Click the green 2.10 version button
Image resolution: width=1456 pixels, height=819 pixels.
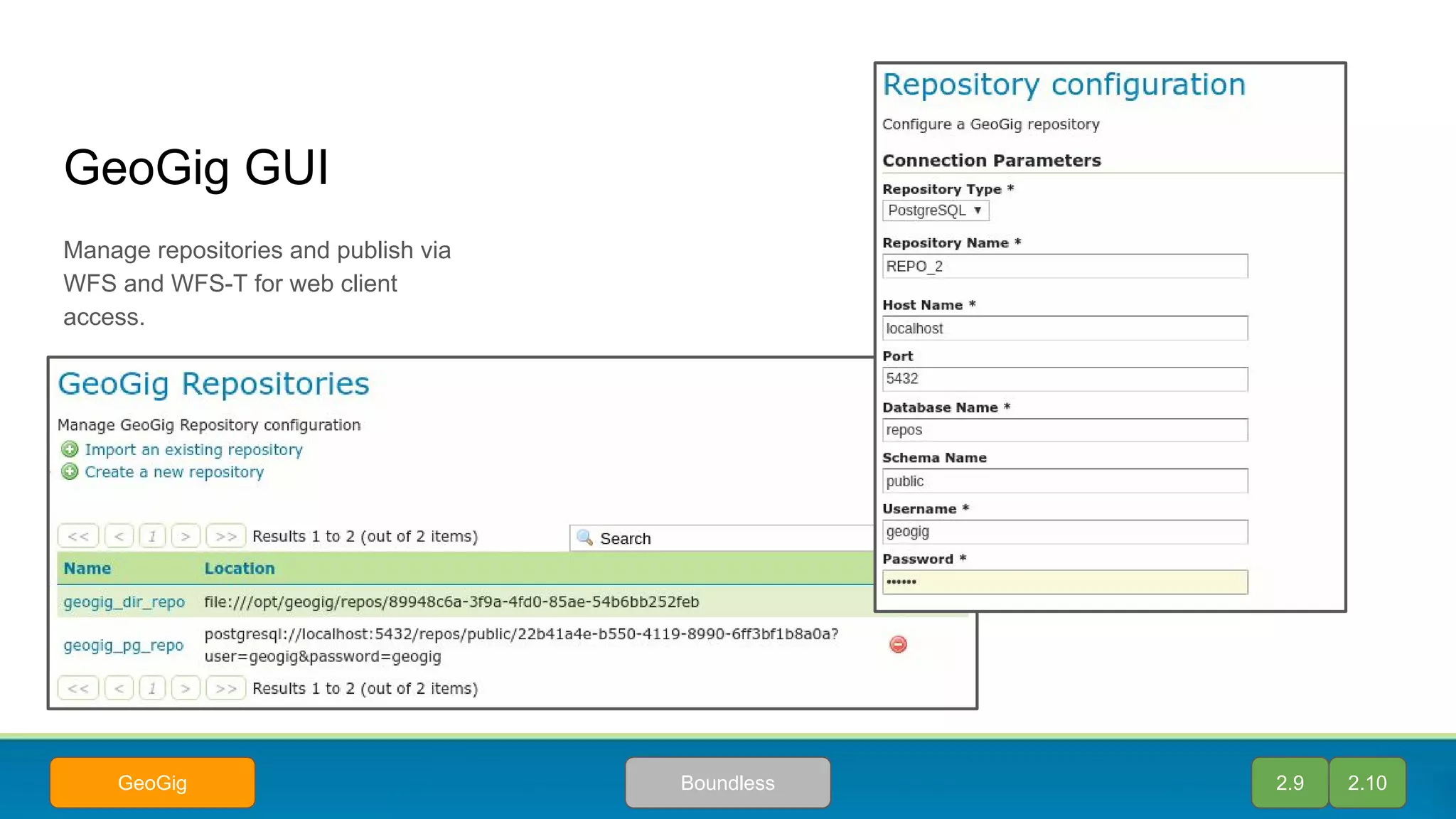(x=1367, y=783)
